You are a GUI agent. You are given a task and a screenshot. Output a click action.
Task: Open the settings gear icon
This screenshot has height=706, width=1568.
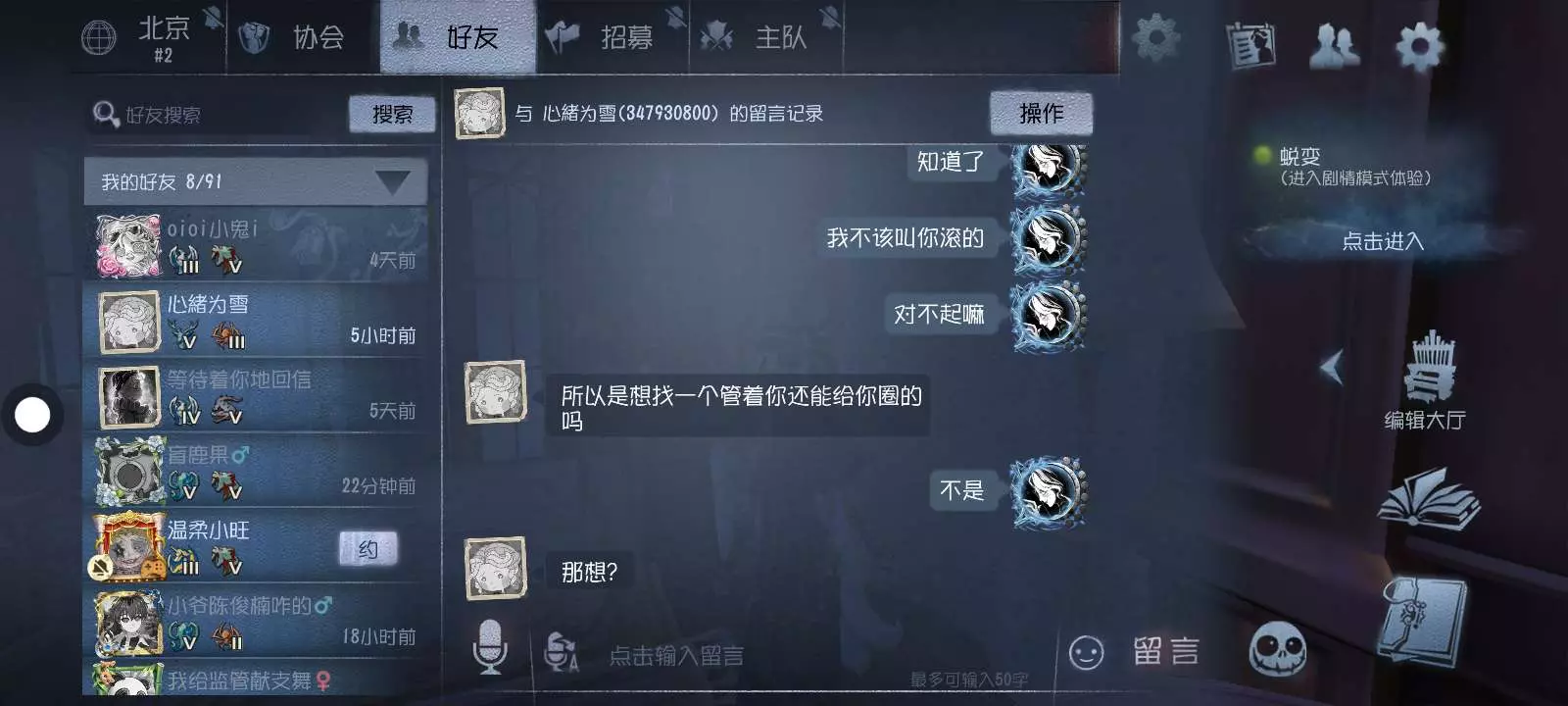(x=1419, y=45)
